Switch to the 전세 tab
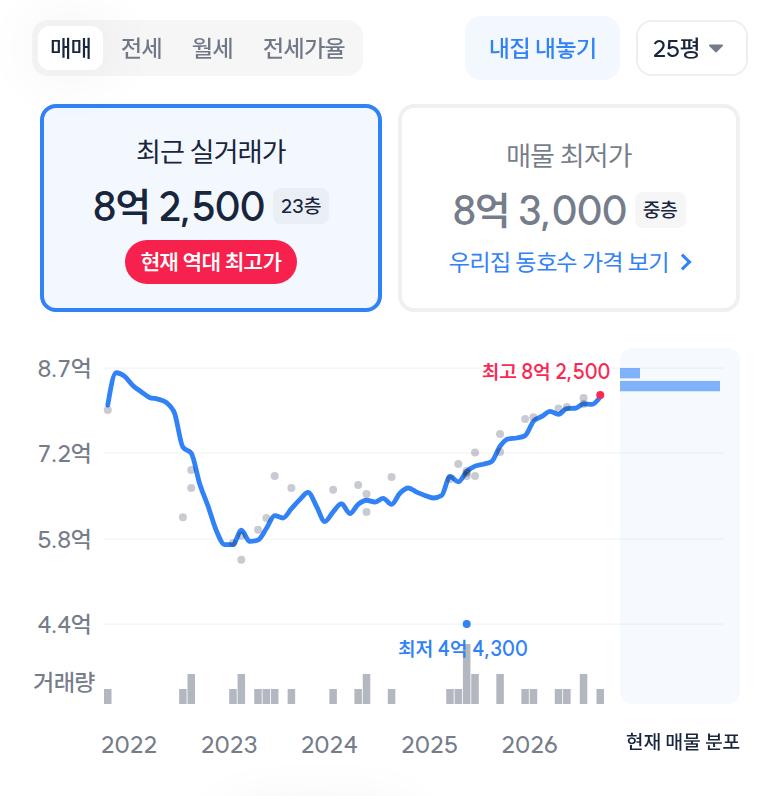 point(141,48)
